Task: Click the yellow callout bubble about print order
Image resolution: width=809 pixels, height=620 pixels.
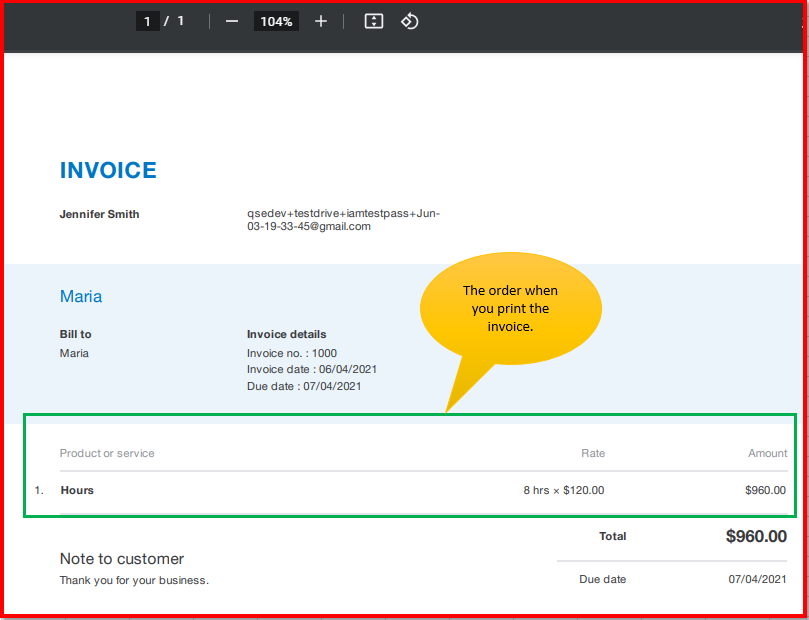Action: coord(511,307)
